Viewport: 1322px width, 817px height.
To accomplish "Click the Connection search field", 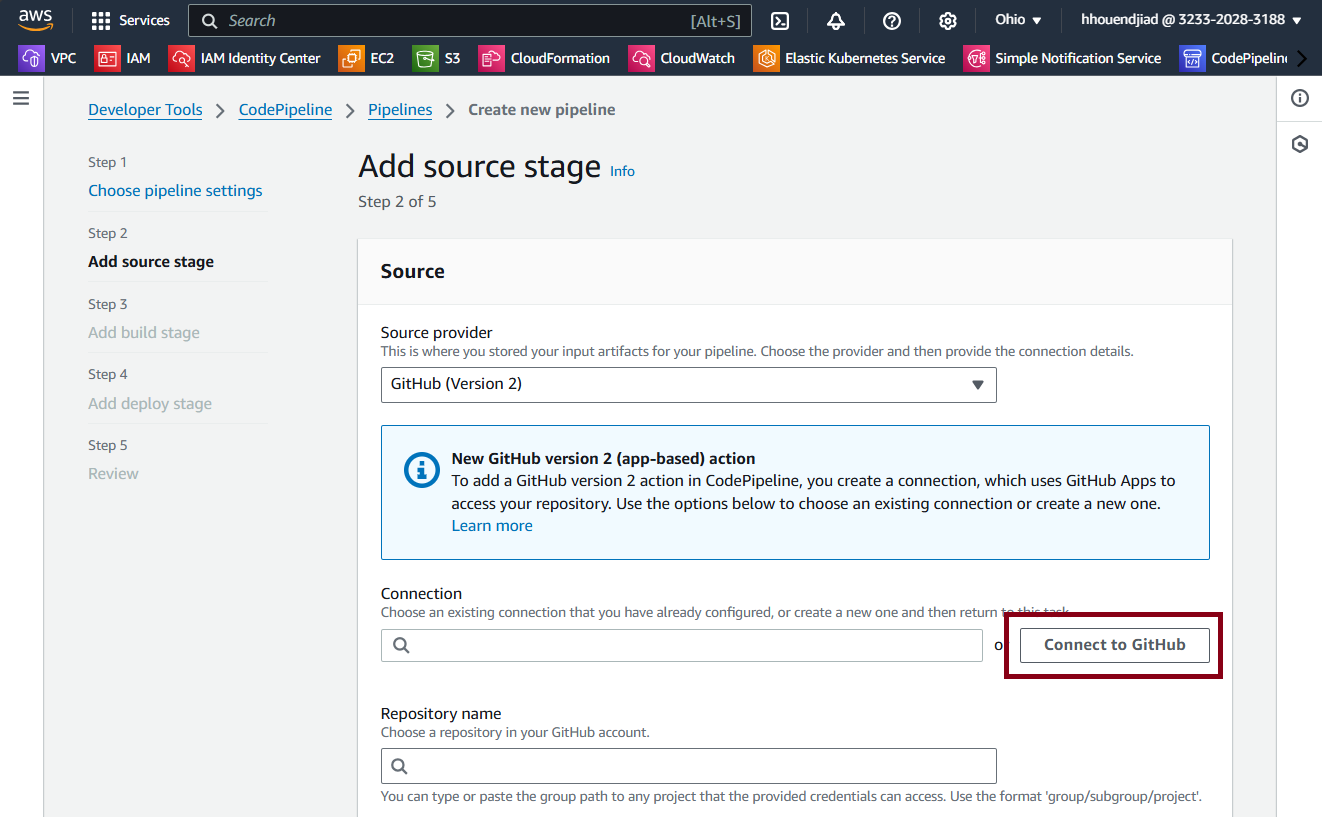I will click(x=682, y=645).
